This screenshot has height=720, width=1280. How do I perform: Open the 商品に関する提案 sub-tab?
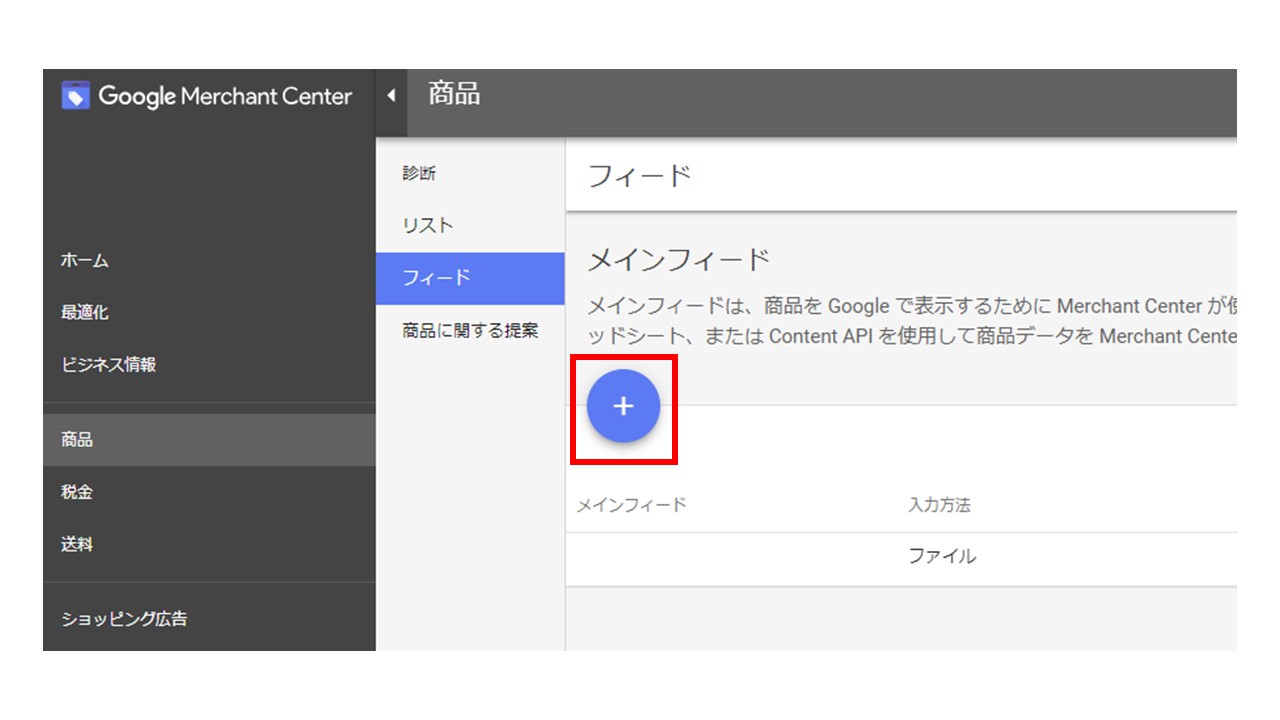click(x=470, y=330)
